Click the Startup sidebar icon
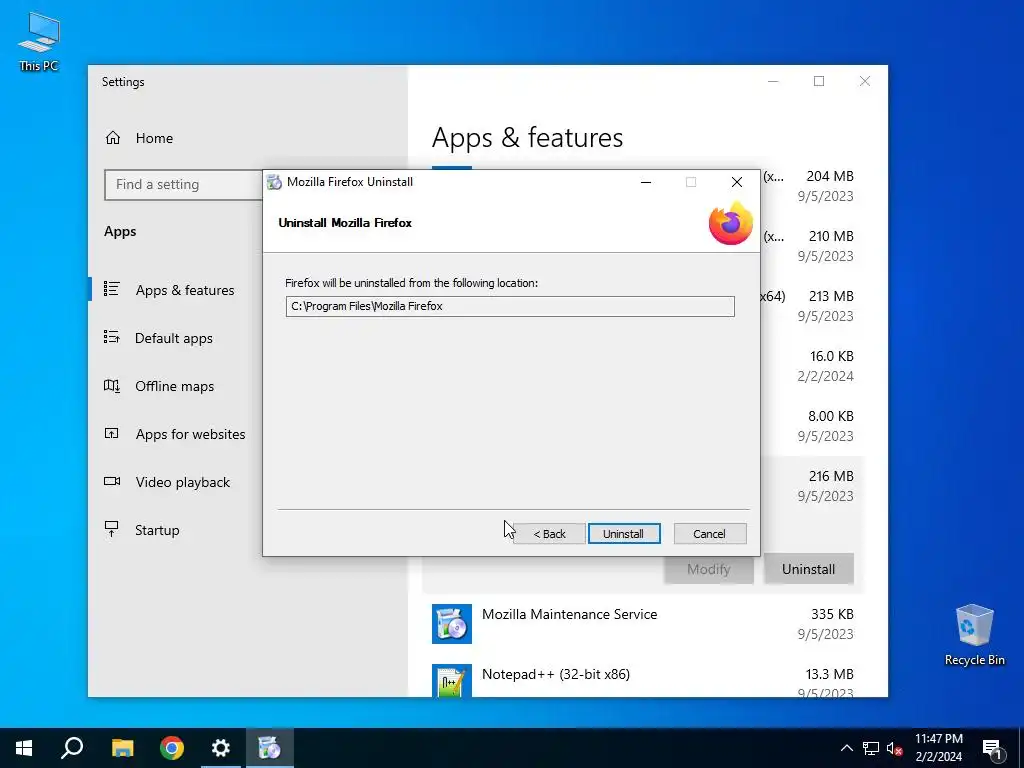1024x768 pixels. point(112,529)
